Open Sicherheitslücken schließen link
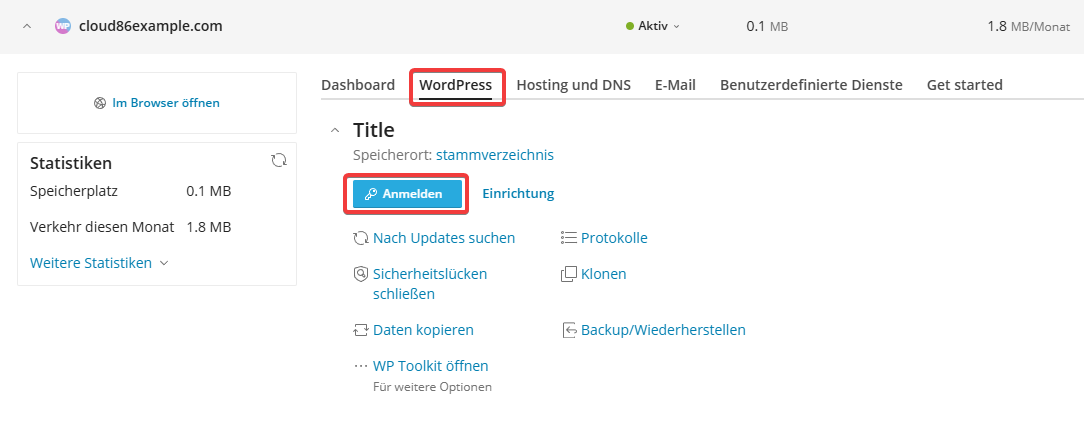Viewport: 1084px width, 443px height. 430,283
